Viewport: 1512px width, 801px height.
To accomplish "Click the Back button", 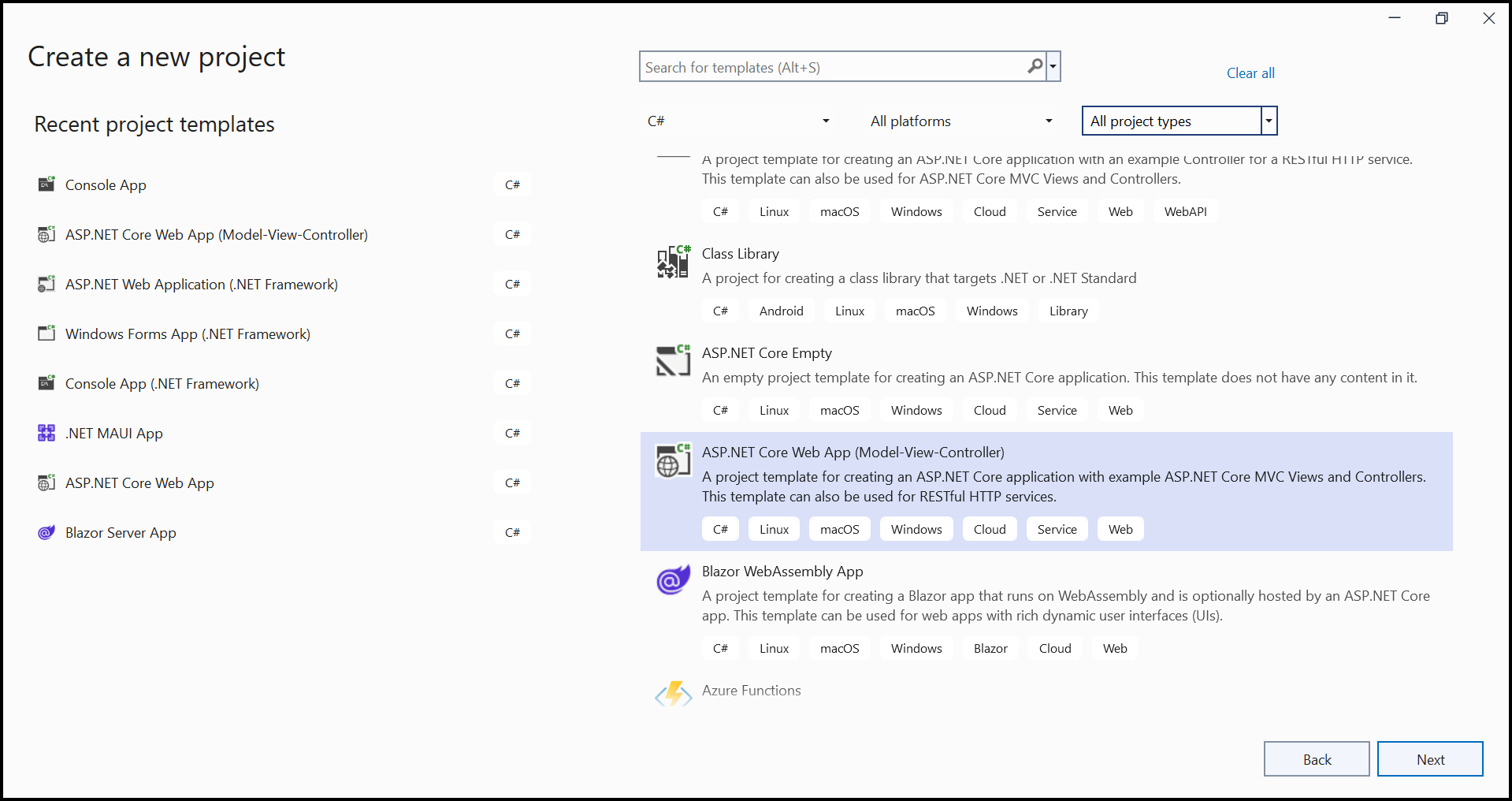I will 1317,759.
